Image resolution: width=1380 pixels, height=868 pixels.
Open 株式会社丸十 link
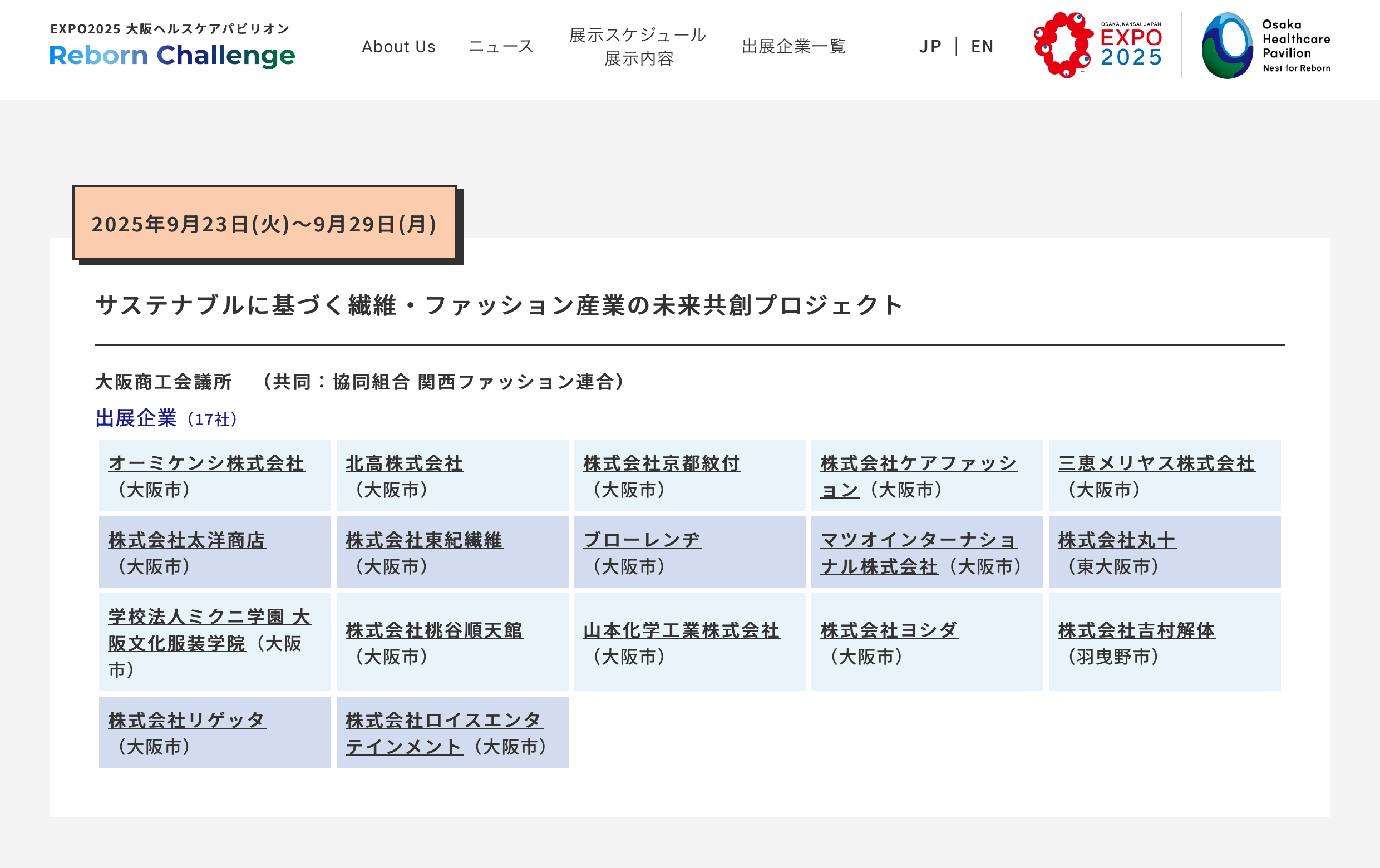[x=1117, y=540]
